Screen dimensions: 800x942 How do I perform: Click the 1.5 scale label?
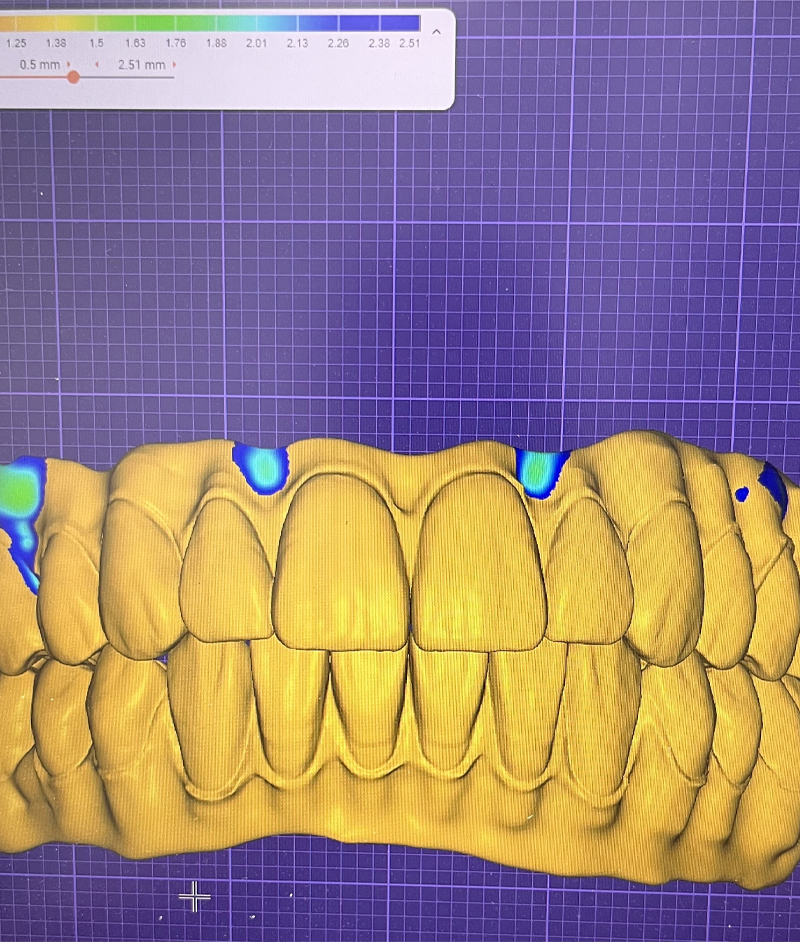pyautogui.click(x=96, y=43)
